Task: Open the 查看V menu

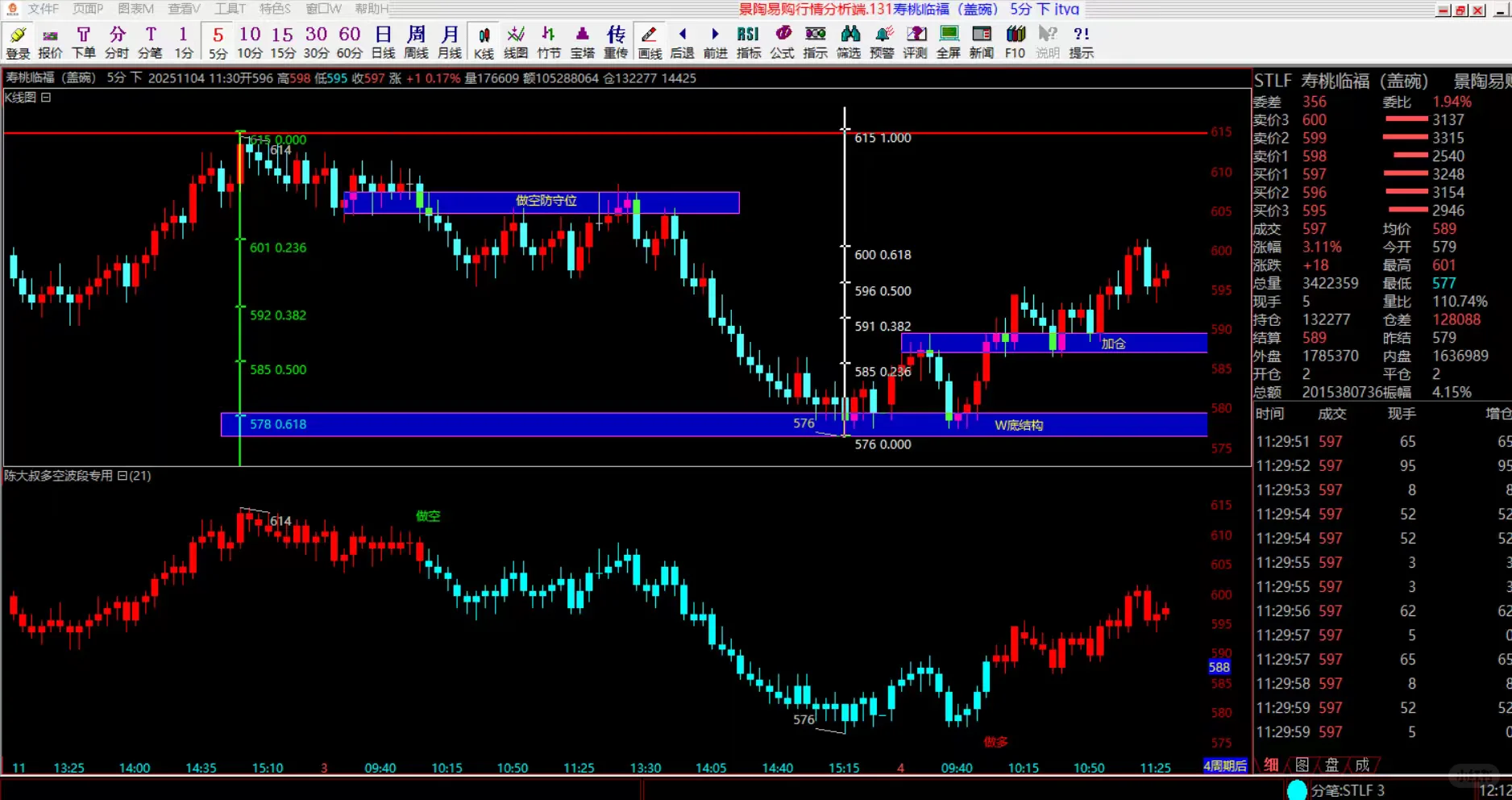Action: (x=185, y=9)
